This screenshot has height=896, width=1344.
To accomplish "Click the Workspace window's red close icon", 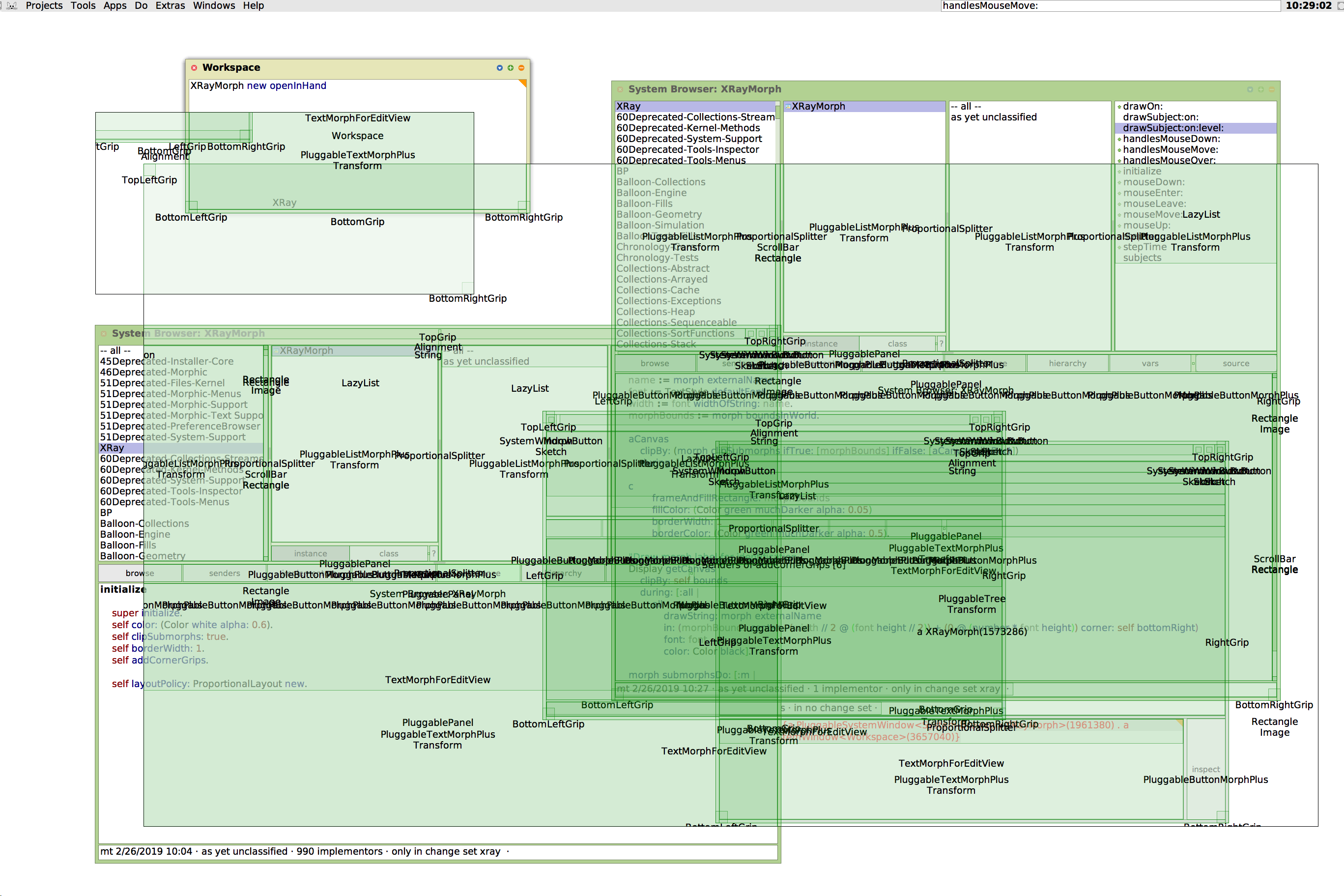I will click(x=194, y=67).
